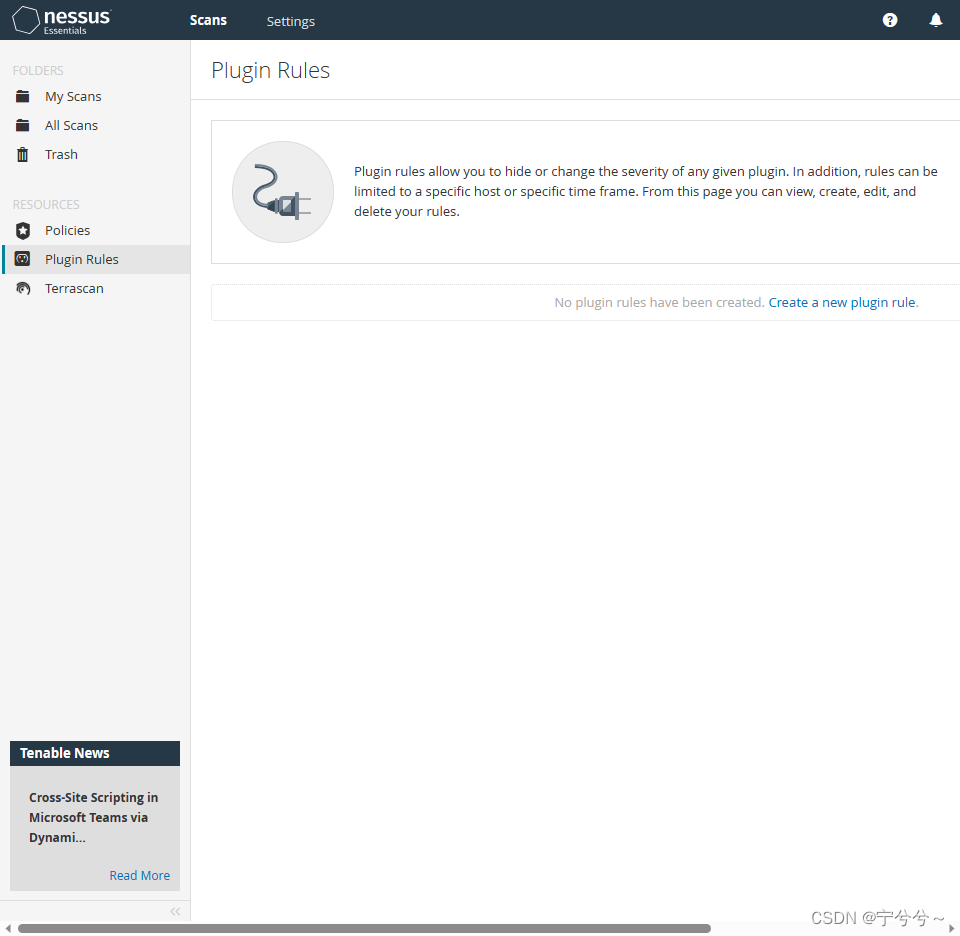
Task: Click the Tenable News header
Action: 95,754
